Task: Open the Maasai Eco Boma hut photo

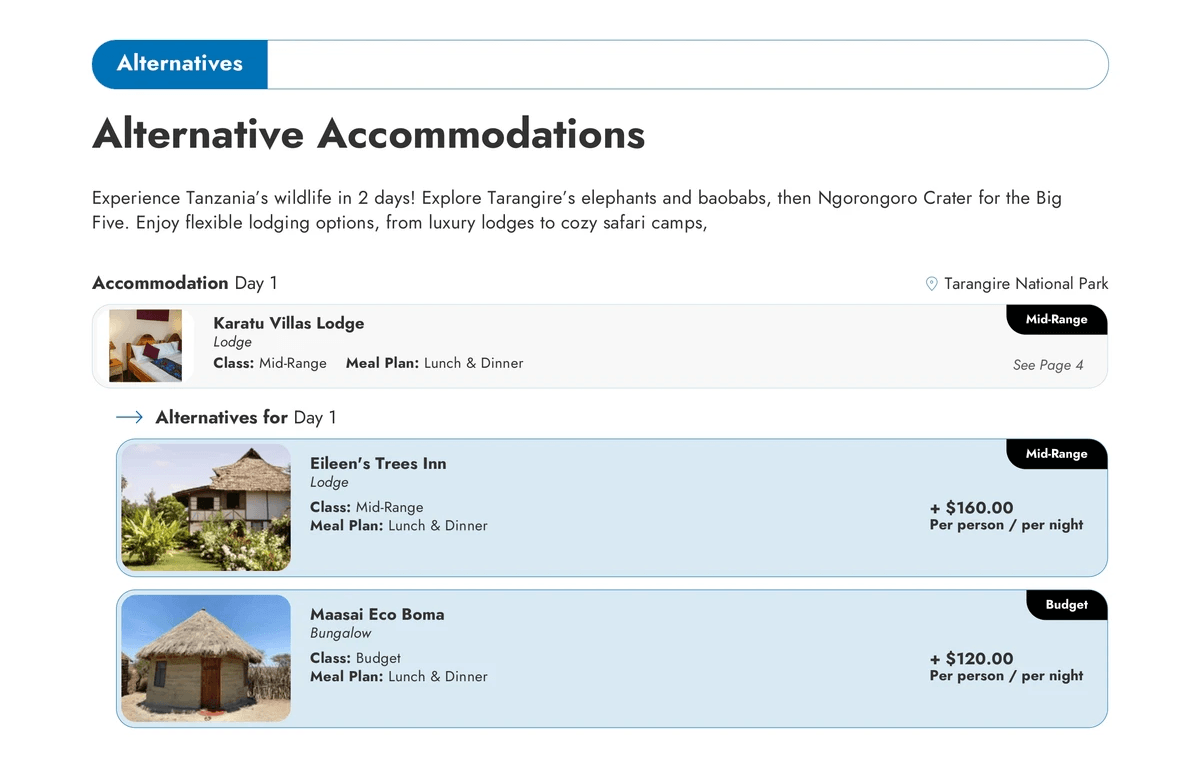Action: pyautogui.click(x=206, y=658)
